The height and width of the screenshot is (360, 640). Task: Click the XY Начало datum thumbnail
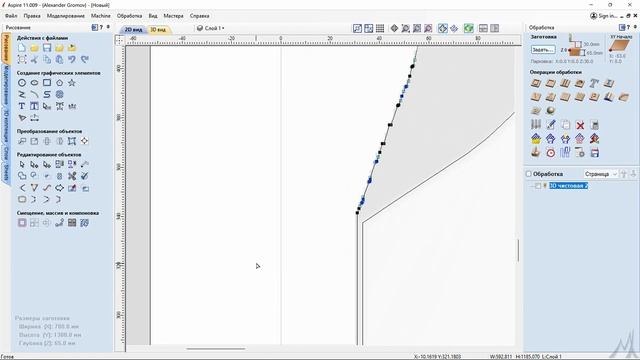pos(620,45)
